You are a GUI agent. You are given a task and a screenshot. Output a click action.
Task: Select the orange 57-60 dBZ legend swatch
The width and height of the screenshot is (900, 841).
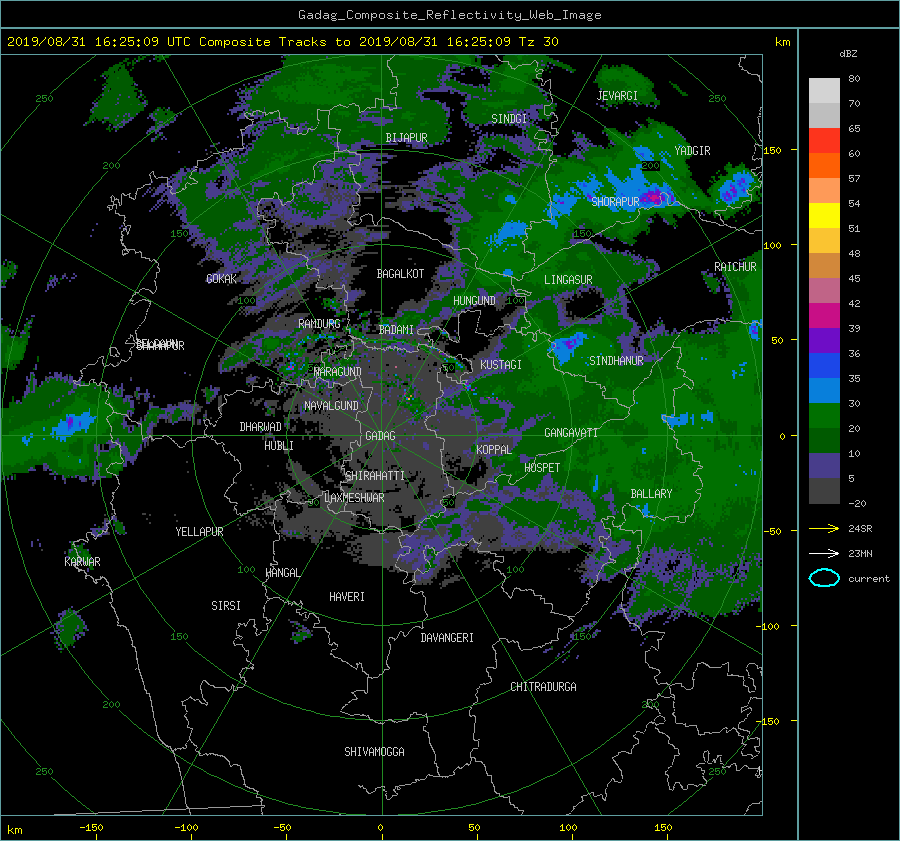point(824,166)
